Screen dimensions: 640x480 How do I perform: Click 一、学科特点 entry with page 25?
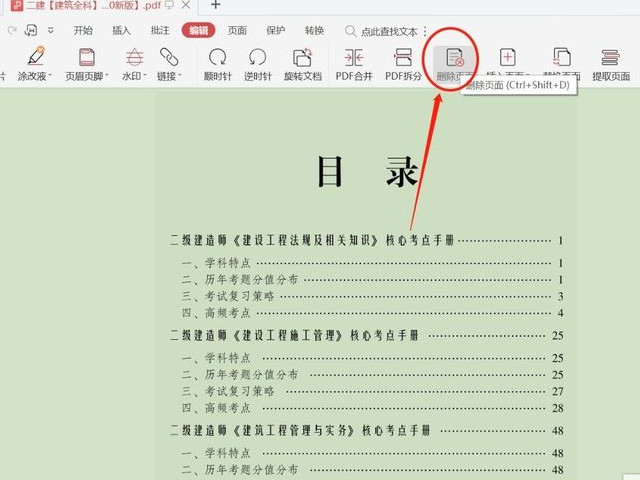(x=372, y=358)
